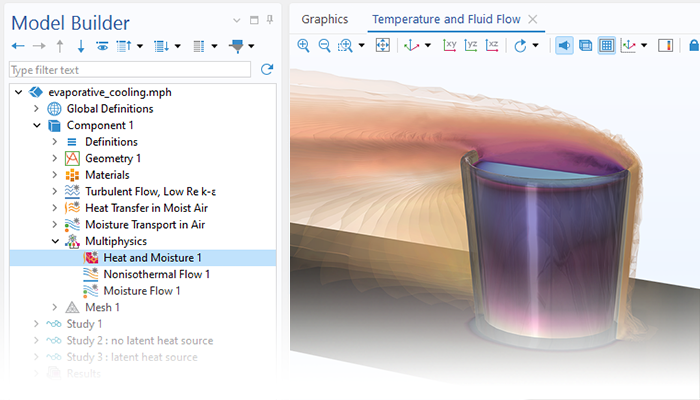Select Heat and Moisture 1 coupling

(x=152, y=258)
